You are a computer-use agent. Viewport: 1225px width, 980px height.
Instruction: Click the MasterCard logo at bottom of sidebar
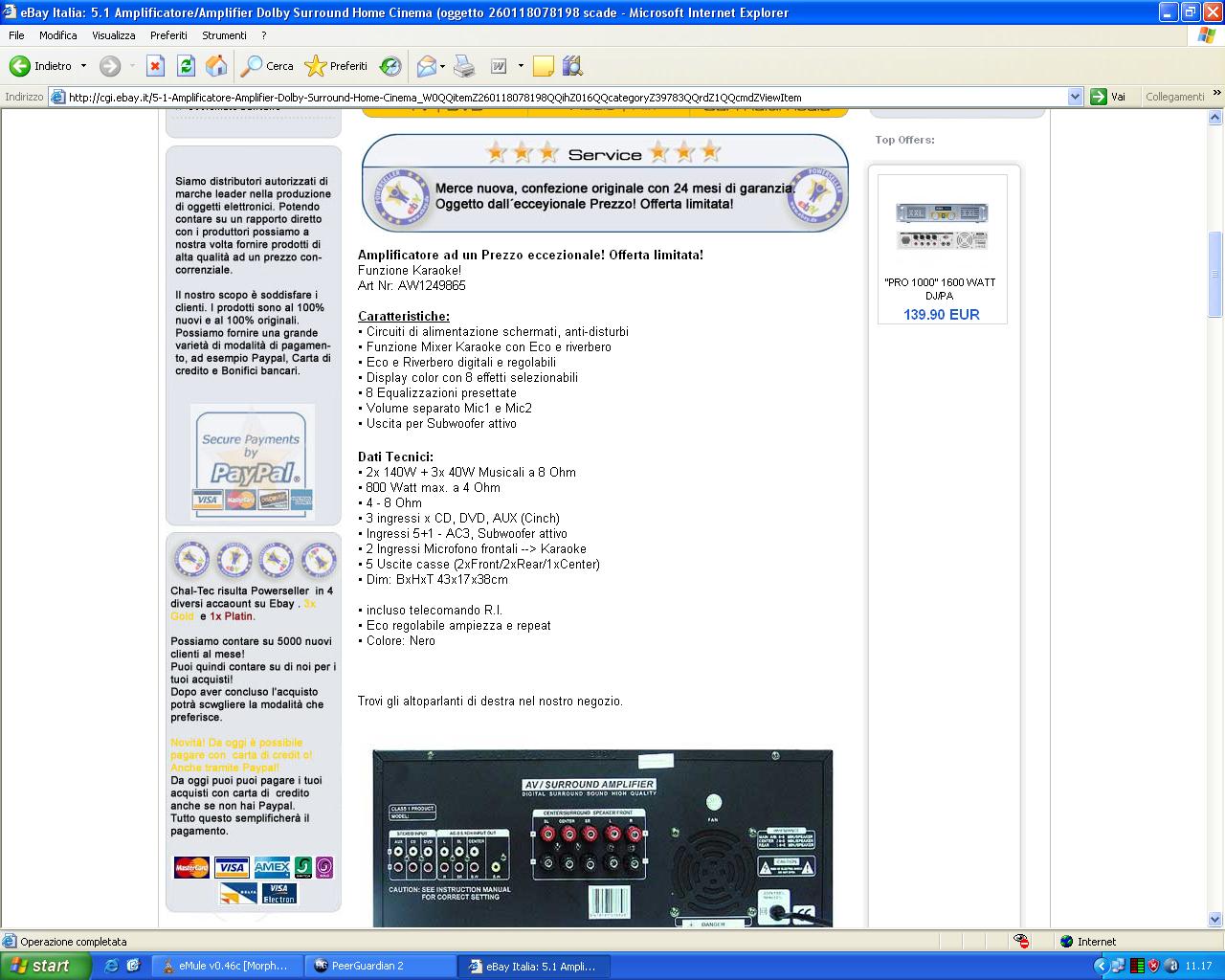click(191, 868)
